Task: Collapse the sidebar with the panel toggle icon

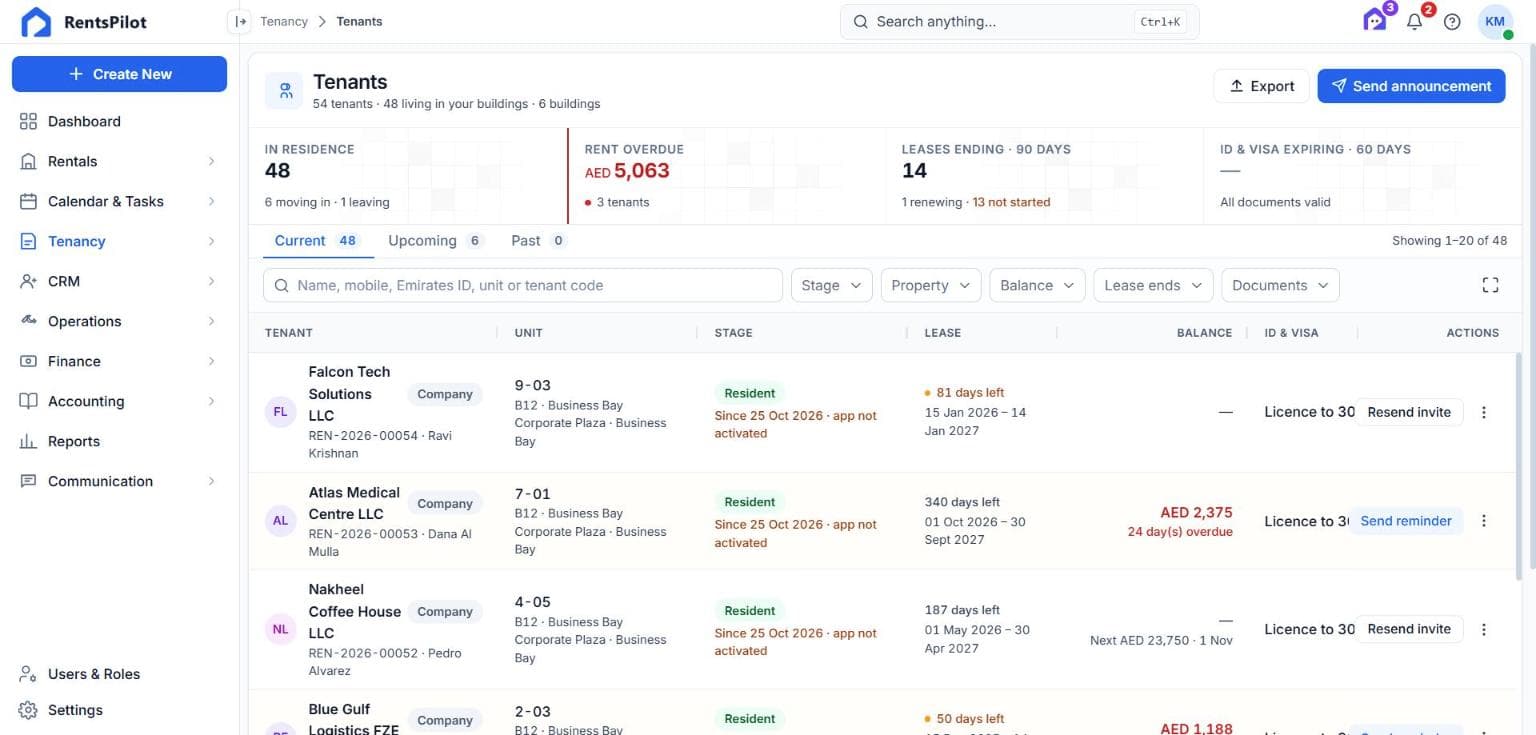Action: 240,21
